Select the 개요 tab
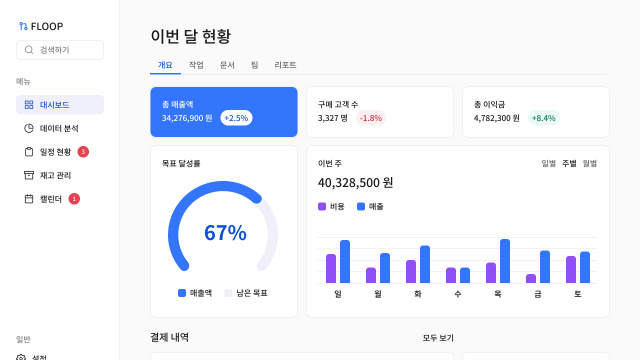Viewport: 640px width, 360px height. (165, 65)
